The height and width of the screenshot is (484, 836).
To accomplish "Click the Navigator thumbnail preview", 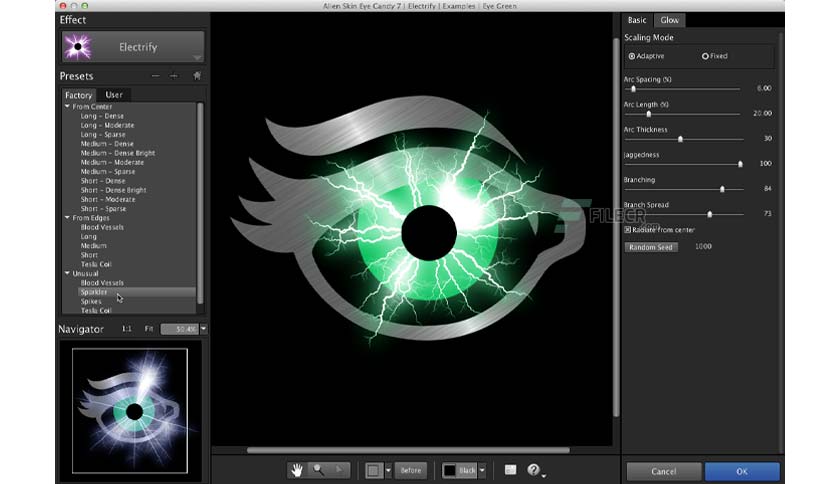I will click(130, 411).
